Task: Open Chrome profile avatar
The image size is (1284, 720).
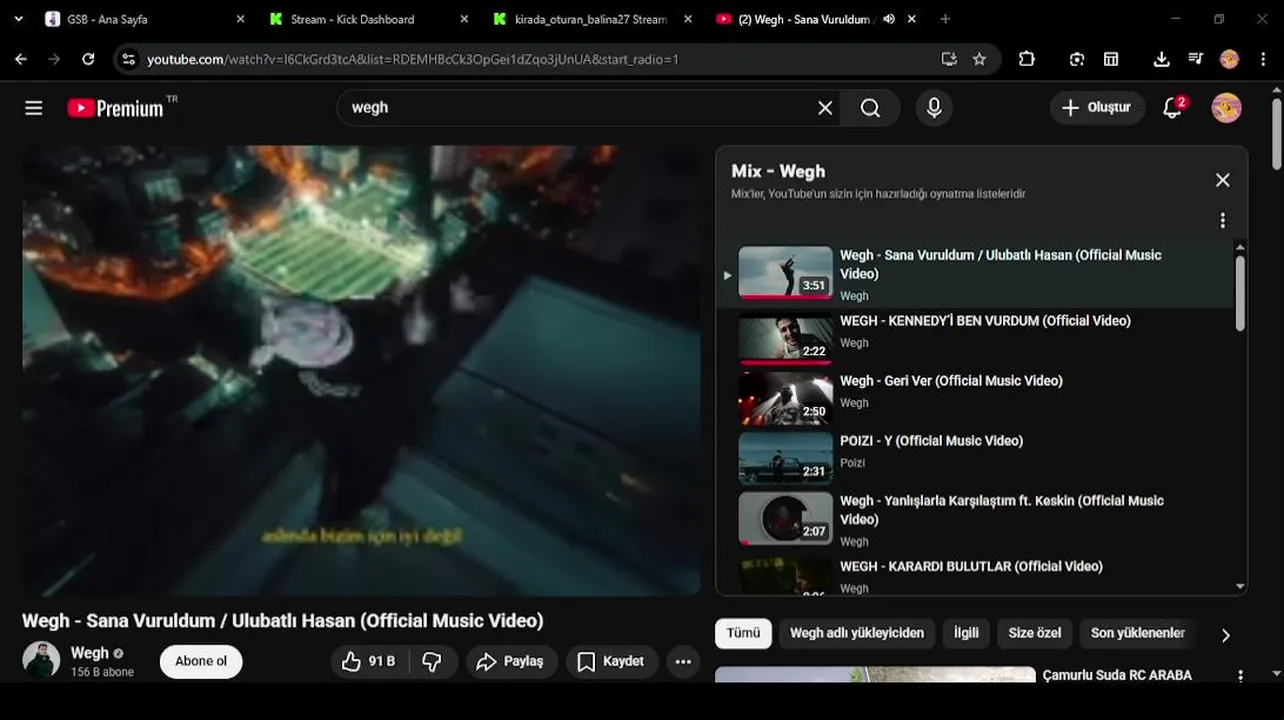Action: tap(1229, 59)
